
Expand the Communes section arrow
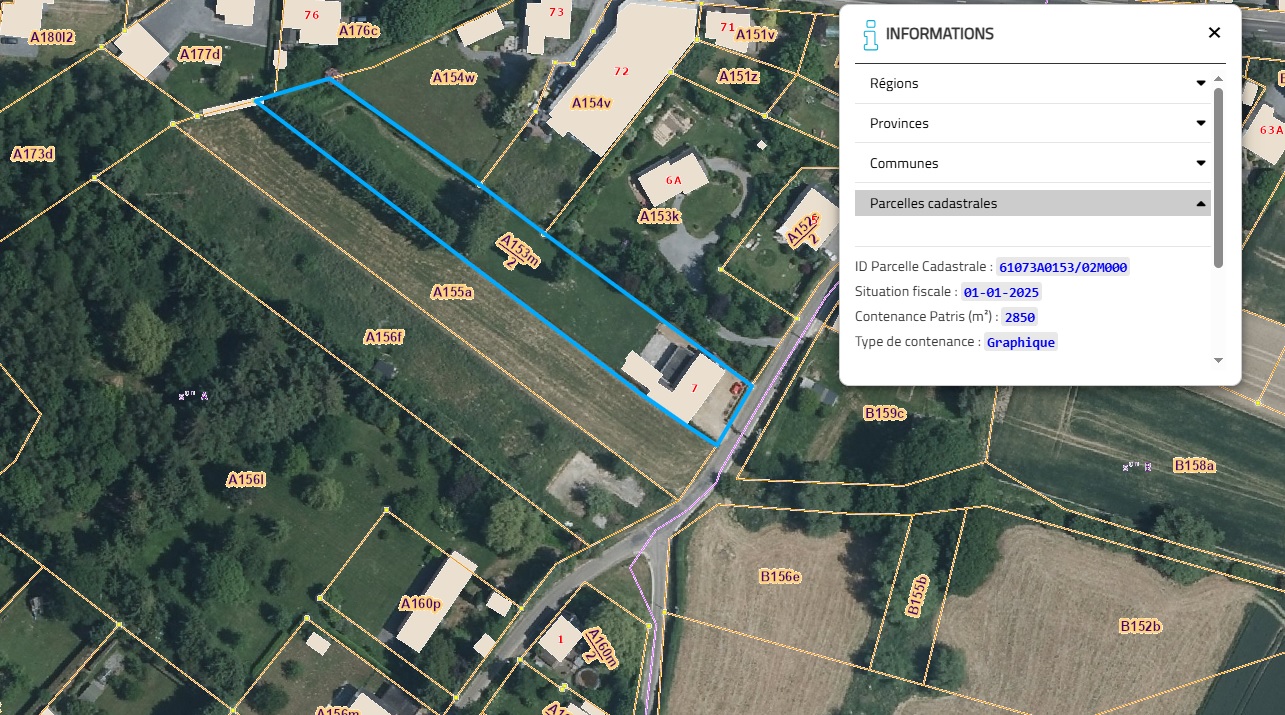(x=1201, y=164)
